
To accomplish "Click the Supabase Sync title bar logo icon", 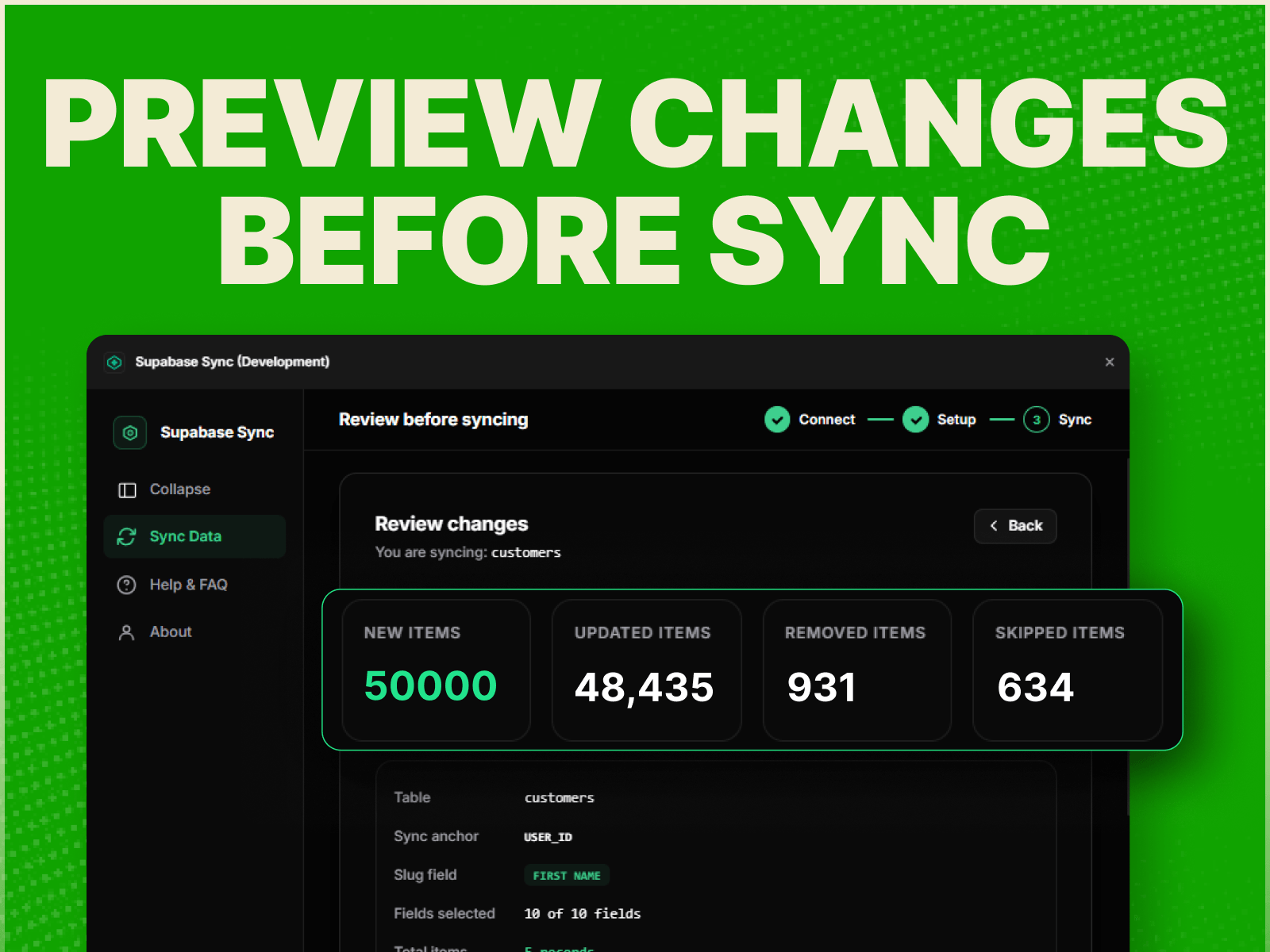I will (114, 363).
